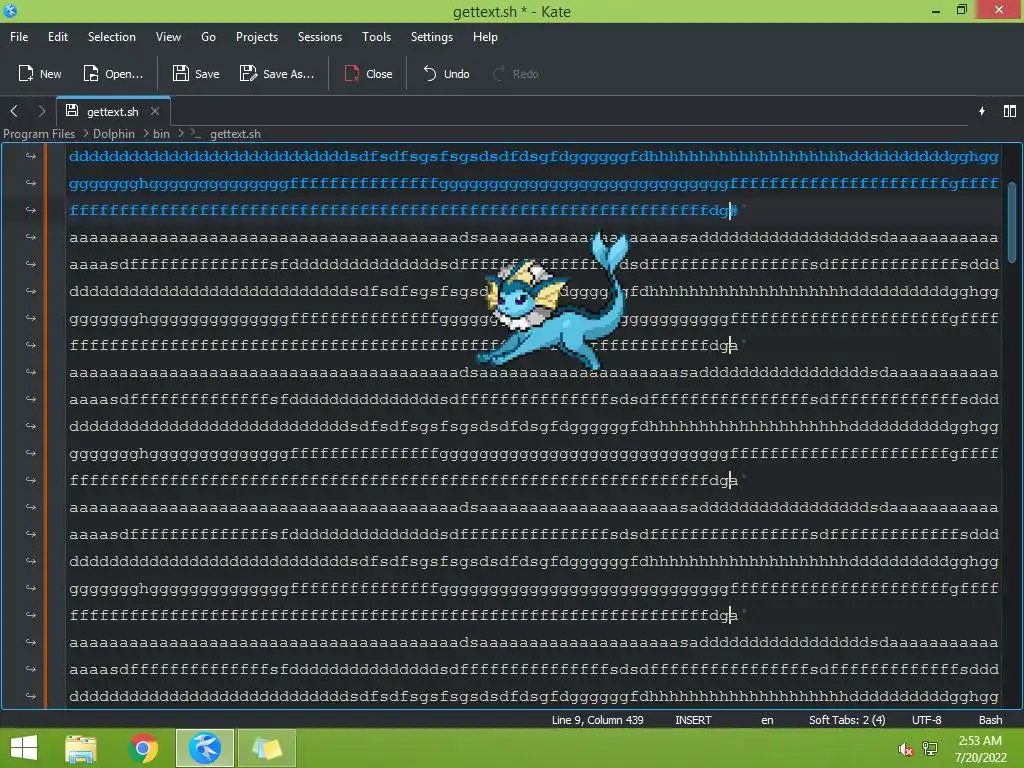
Task: Open the File menu
Action: (x=19, y=37)
